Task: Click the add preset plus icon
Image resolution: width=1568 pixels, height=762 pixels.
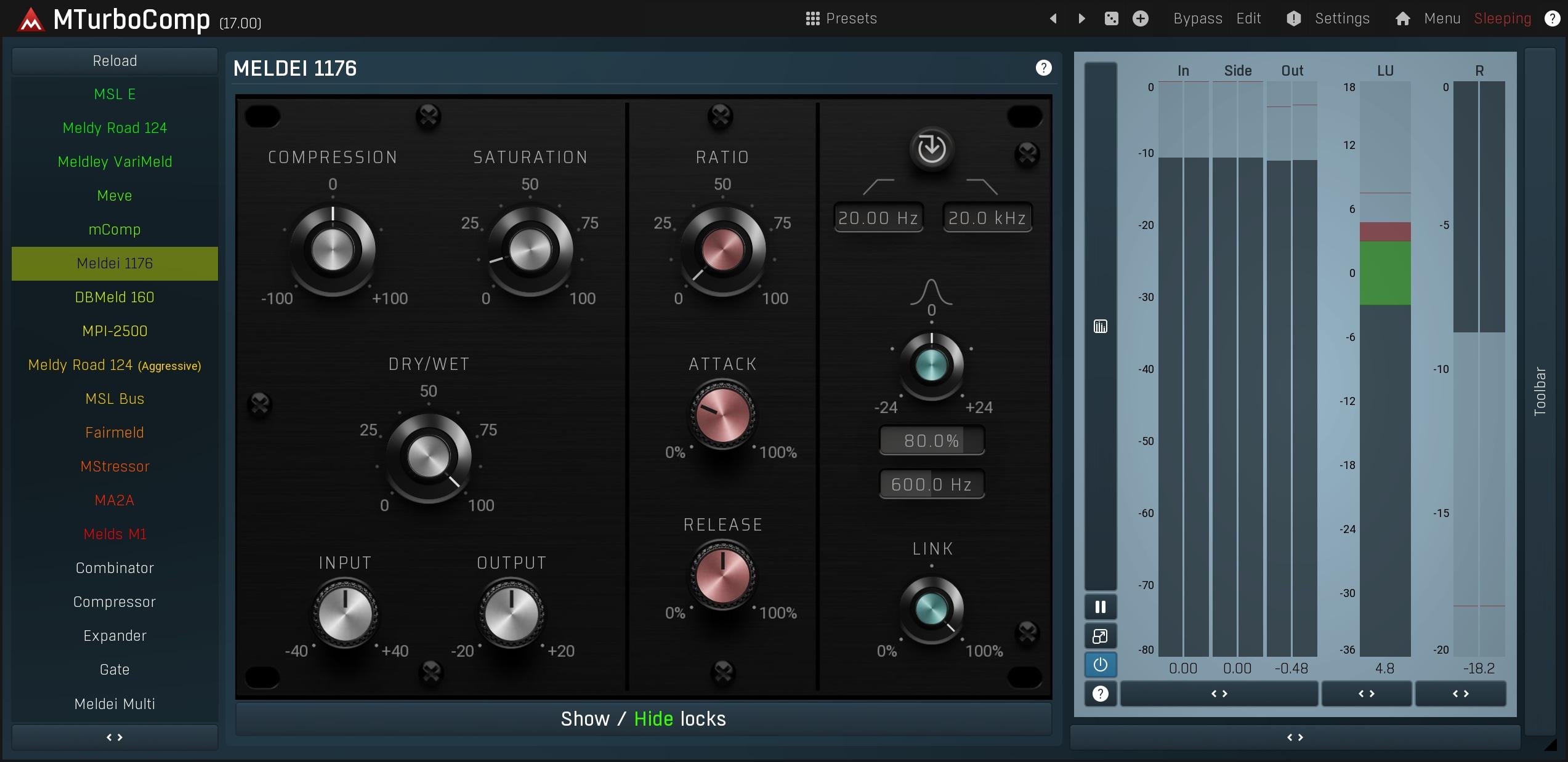Action: click(x=1140, y=18)
